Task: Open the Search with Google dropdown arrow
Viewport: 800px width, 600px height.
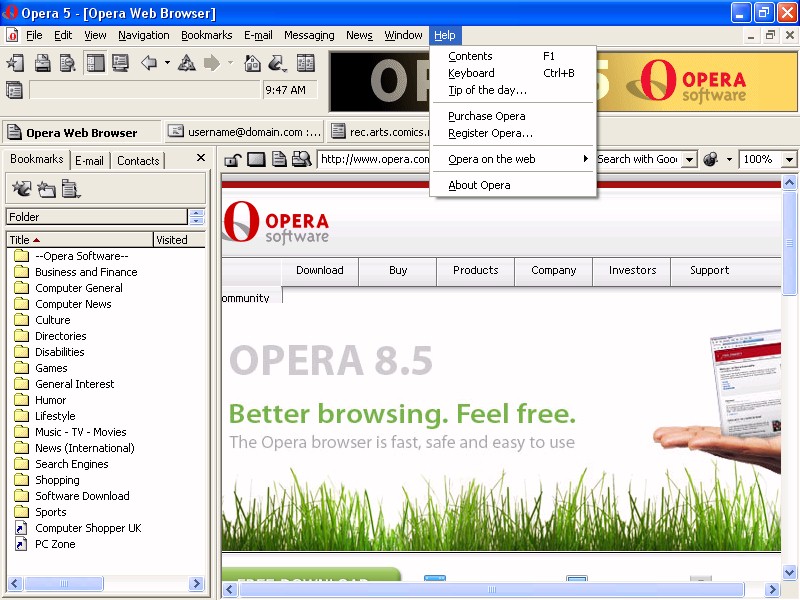Action: [x=689, y=160]
